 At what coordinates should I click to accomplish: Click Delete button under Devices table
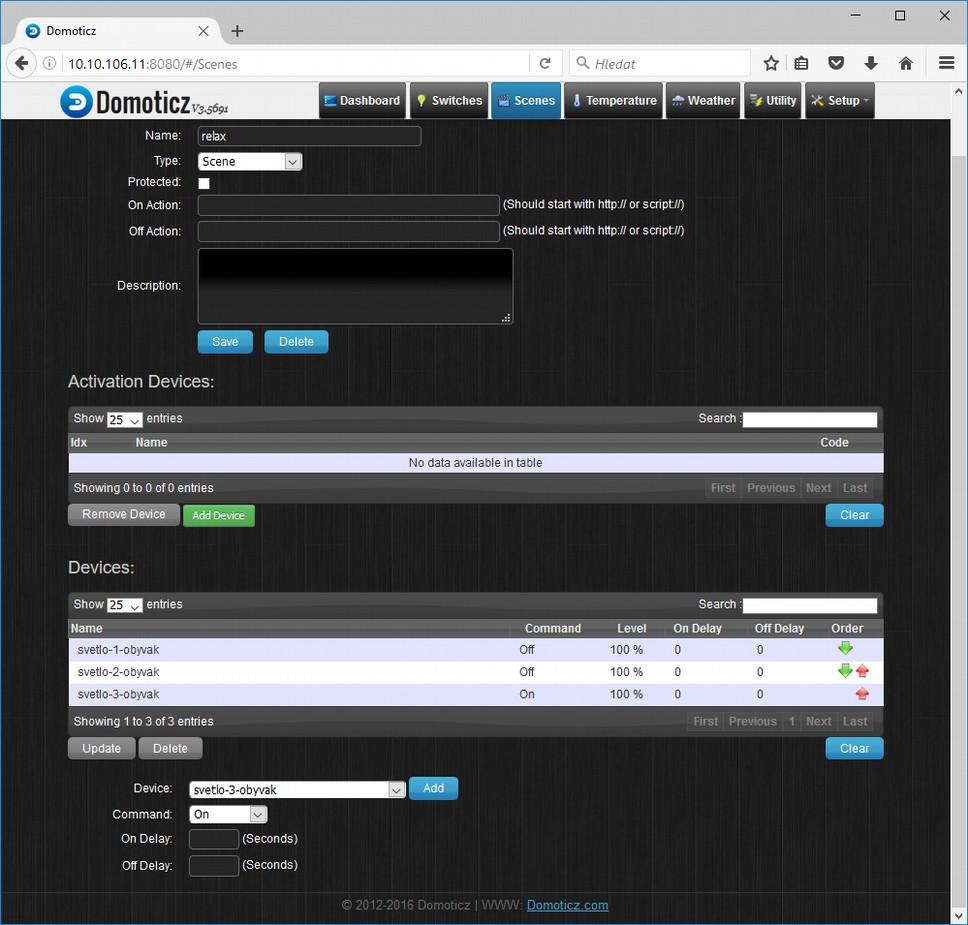(170, 748)
